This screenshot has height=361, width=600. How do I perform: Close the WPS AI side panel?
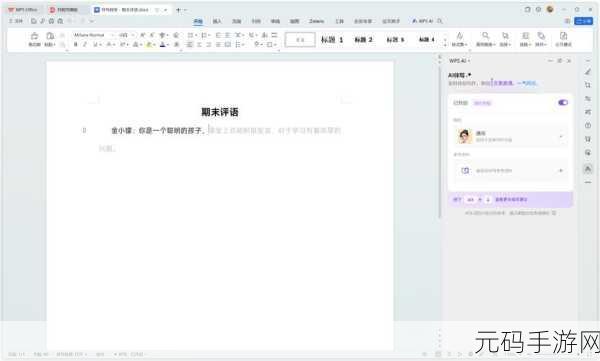point(569,61)
